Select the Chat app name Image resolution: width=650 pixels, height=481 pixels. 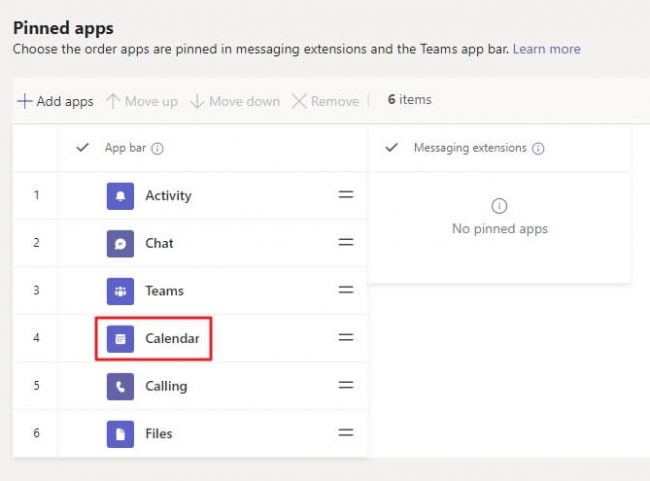pos(159,243)
